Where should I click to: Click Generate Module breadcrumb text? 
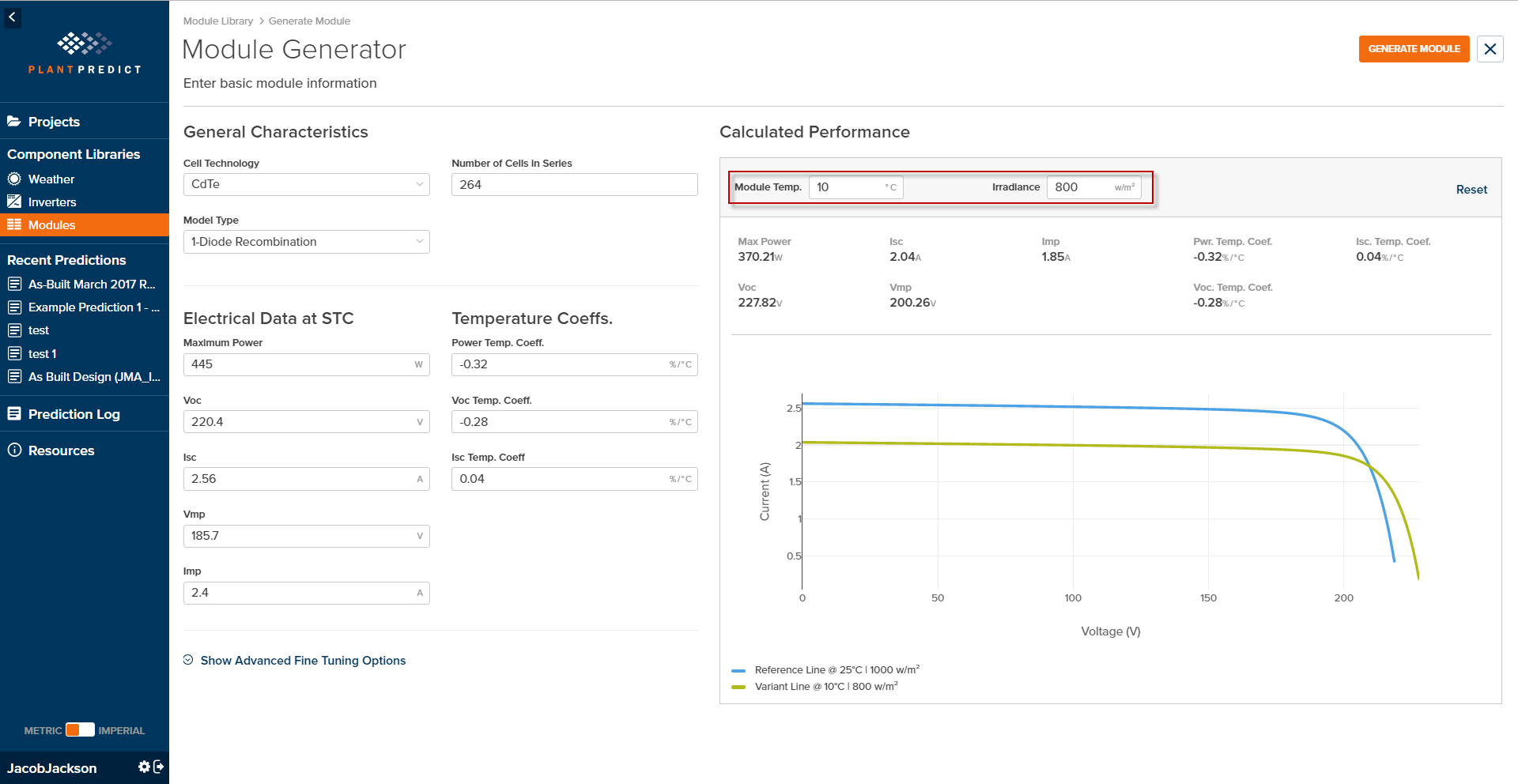[x=309, y=21]
